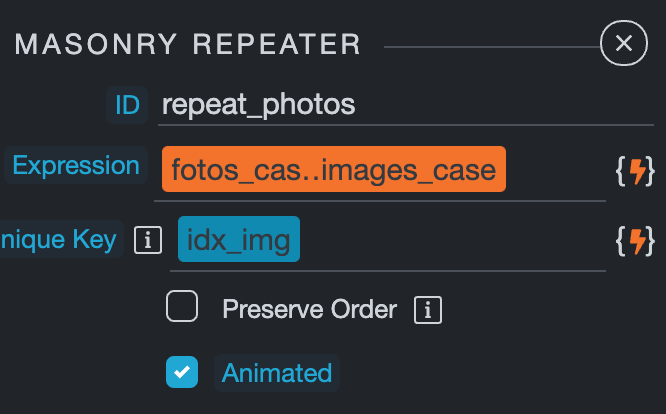The image size is (666, 414).
Task: Click the Unique Key property label
Action: tap(58, 239)
